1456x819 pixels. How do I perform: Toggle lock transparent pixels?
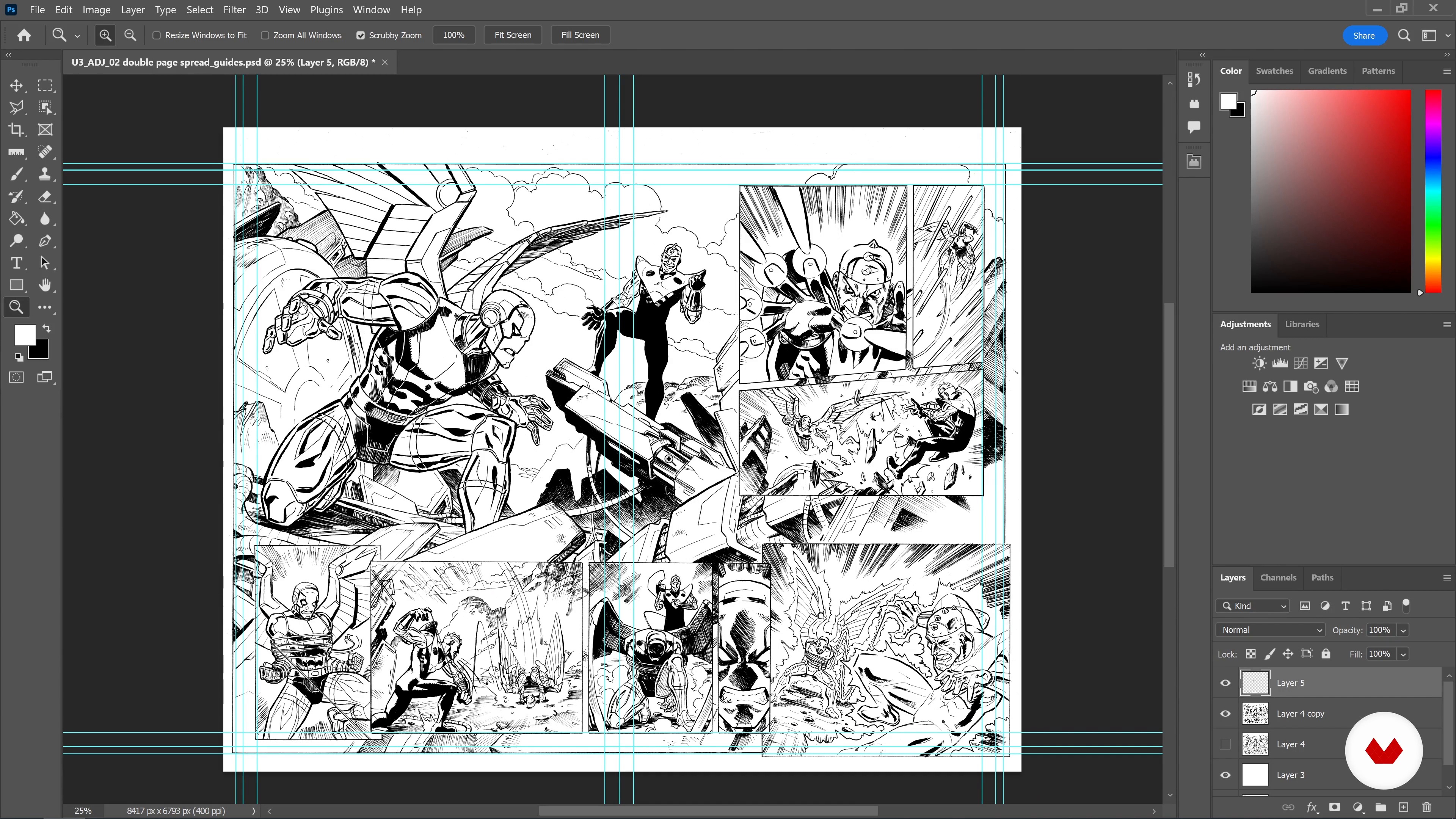tap(1251, 654)
